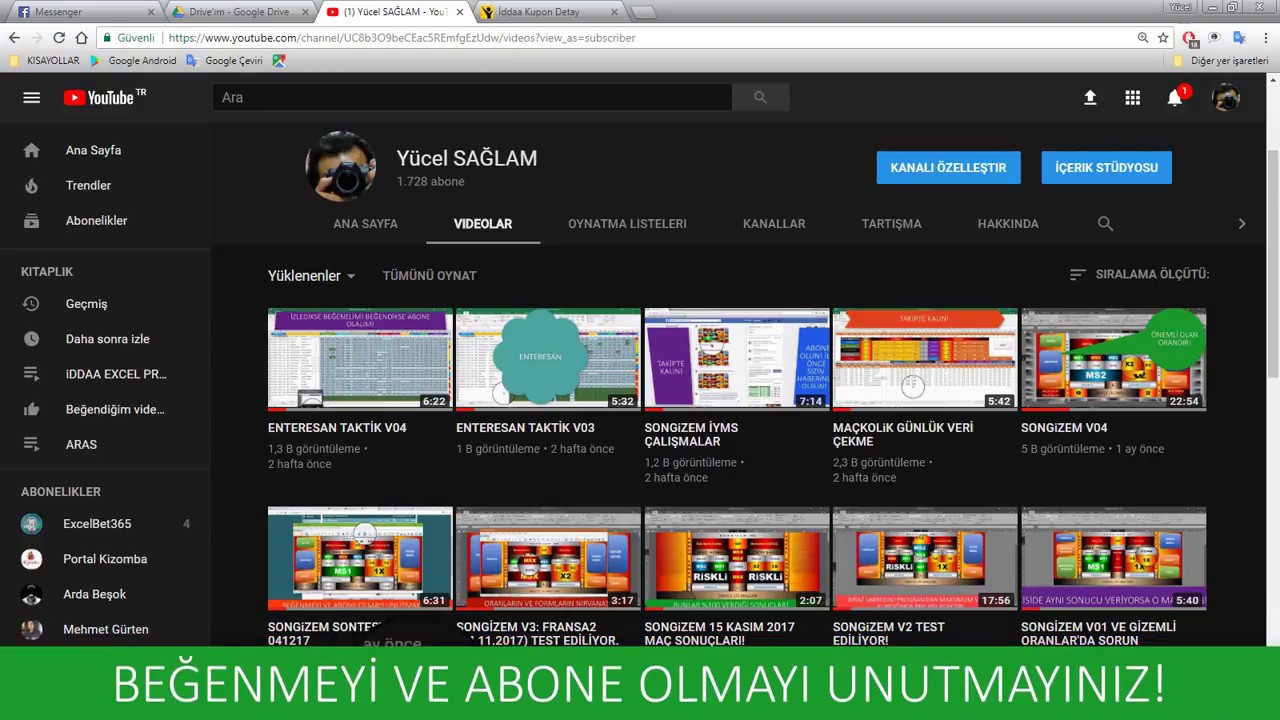Click the browser zoom magnifier icon in address bar
Screen dimensions: 1280x720
[1143, 38]
